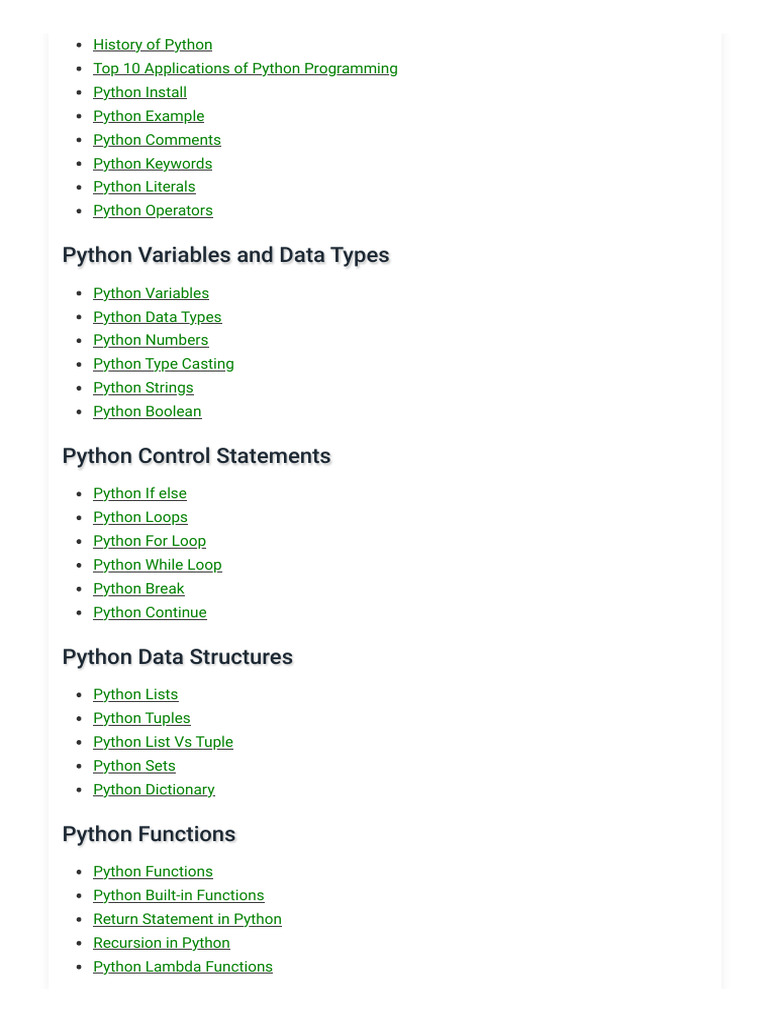768x1024 pixels.
Task: Click the Python If else link
Action: tap(140, 494)
